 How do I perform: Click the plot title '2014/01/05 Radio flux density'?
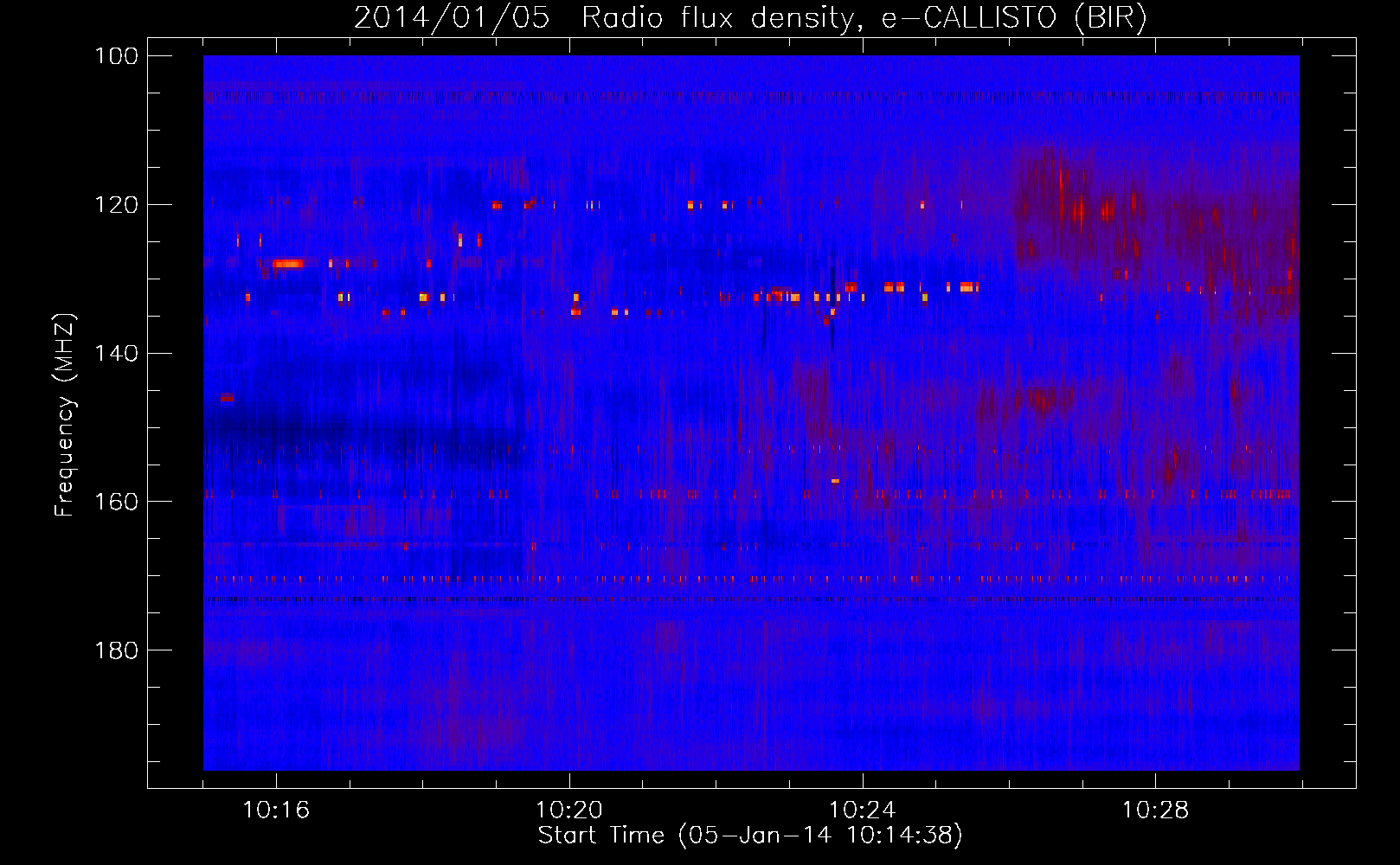750,18
